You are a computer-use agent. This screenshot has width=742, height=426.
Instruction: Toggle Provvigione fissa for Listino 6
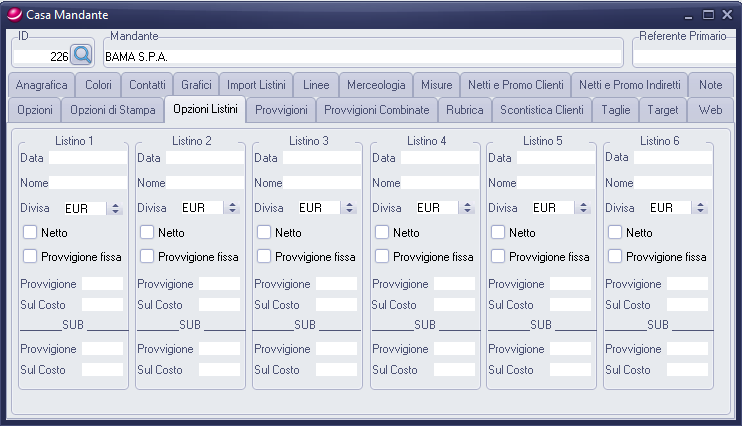click(x=615, y=256)
